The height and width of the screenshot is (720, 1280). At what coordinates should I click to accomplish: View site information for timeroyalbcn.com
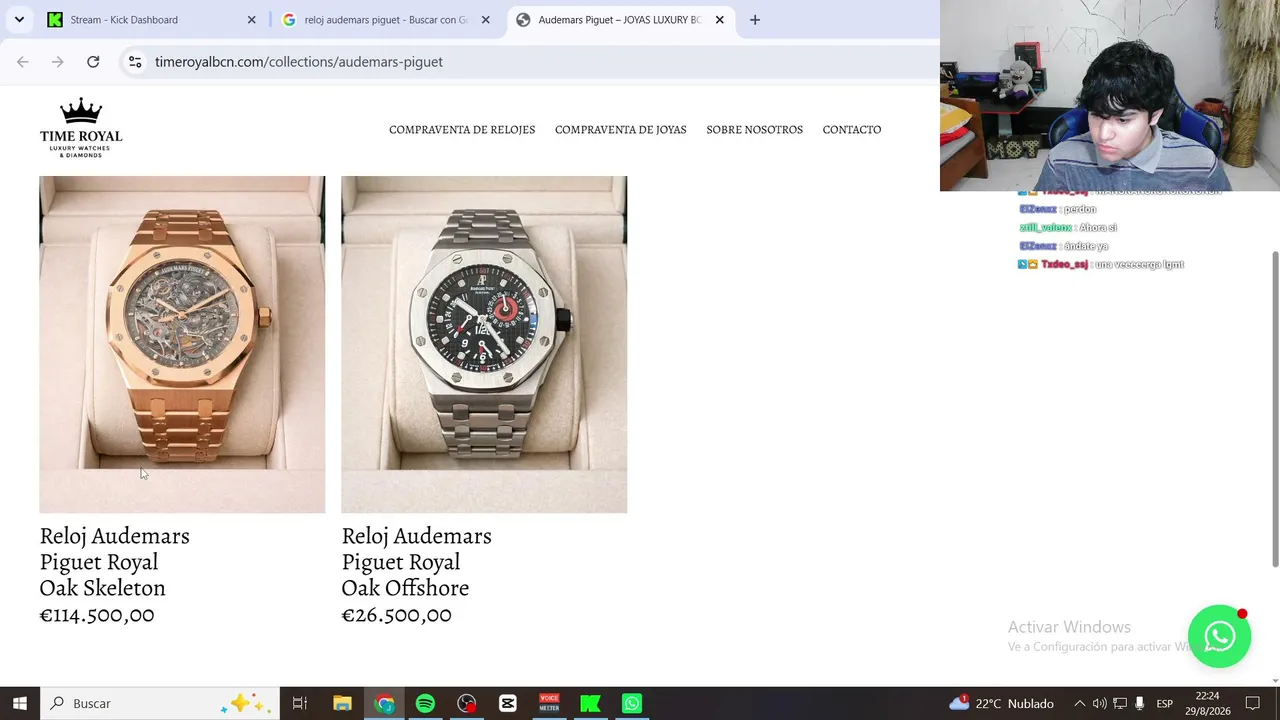tap(135, 62)
